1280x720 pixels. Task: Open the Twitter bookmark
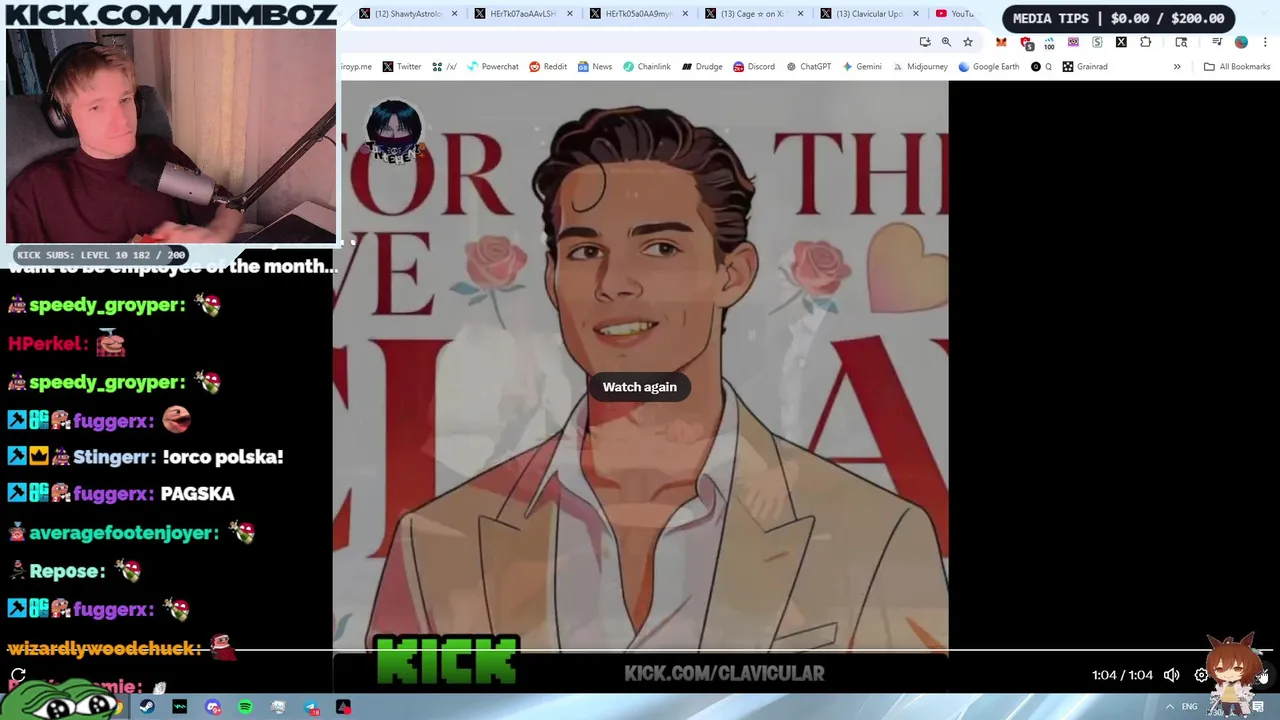[401, 67]
